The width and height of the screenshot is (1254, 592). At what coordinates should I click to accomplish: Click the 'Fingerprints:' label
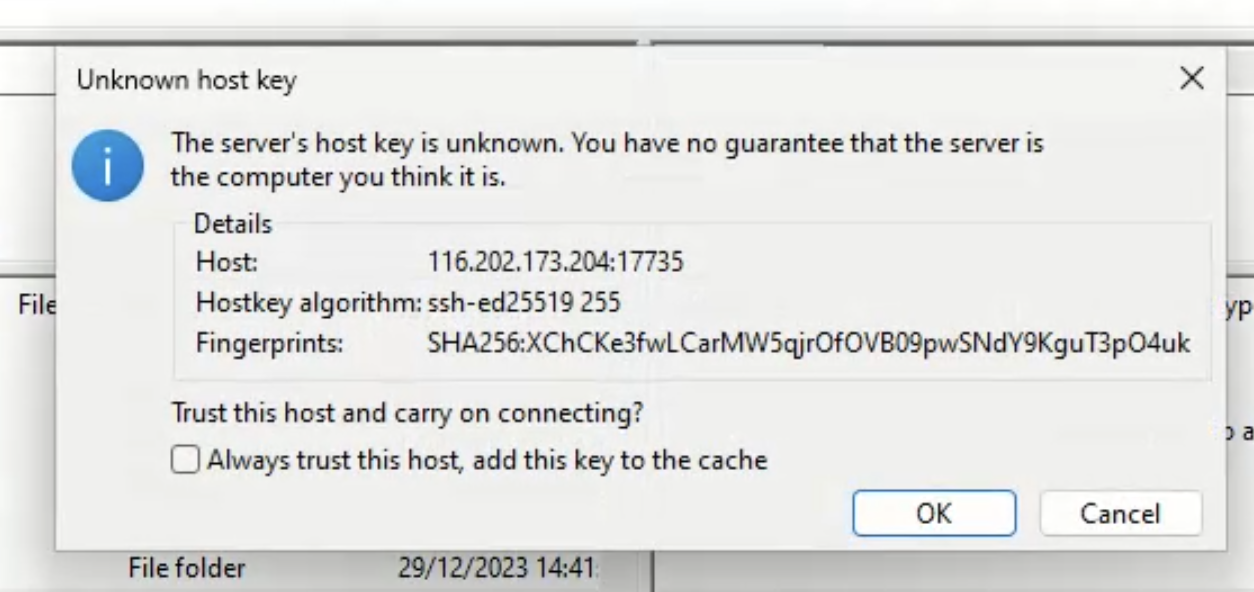coord(270,343)
